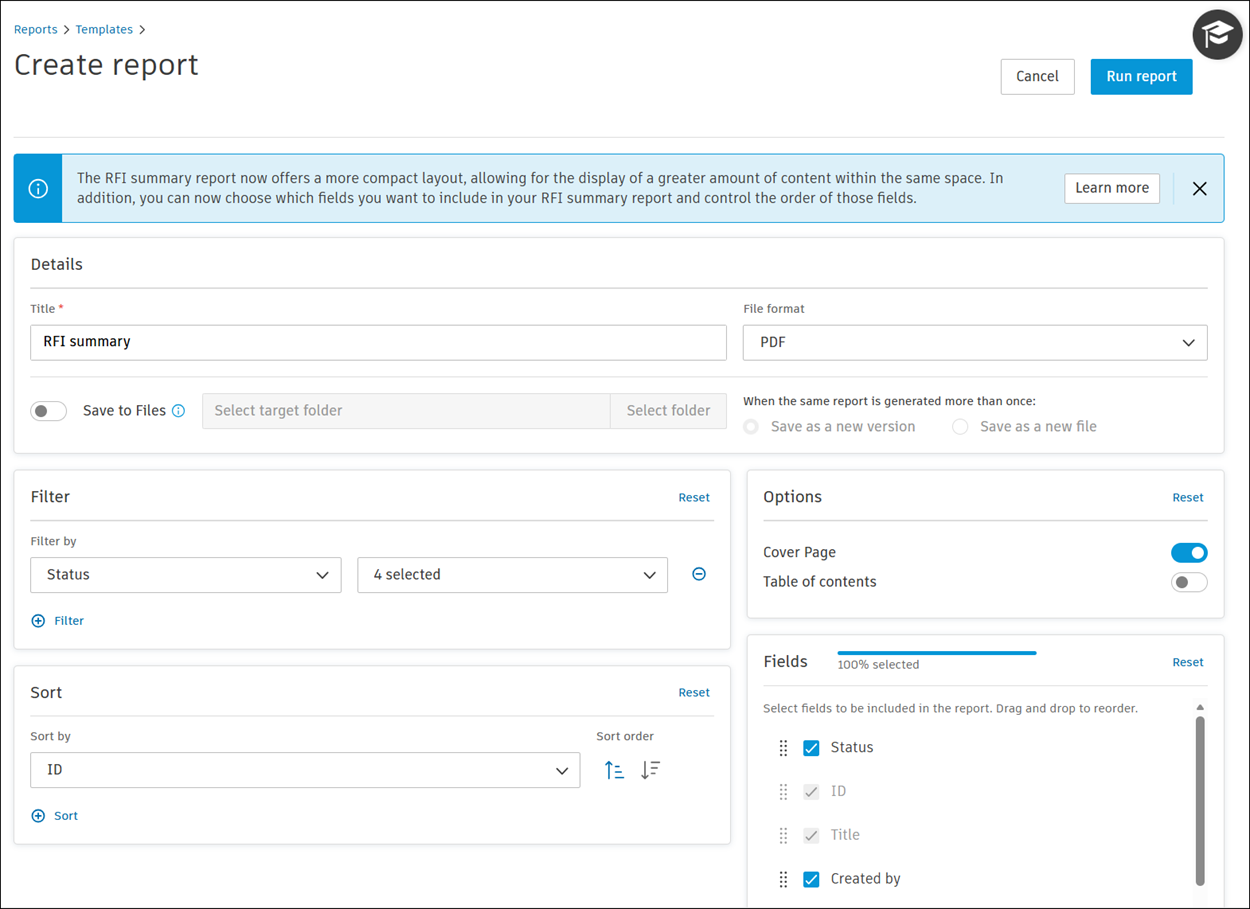Uncheck the Created by field checkbox
This screenshot has width=1250, height=909.
(x=811, y=879)
